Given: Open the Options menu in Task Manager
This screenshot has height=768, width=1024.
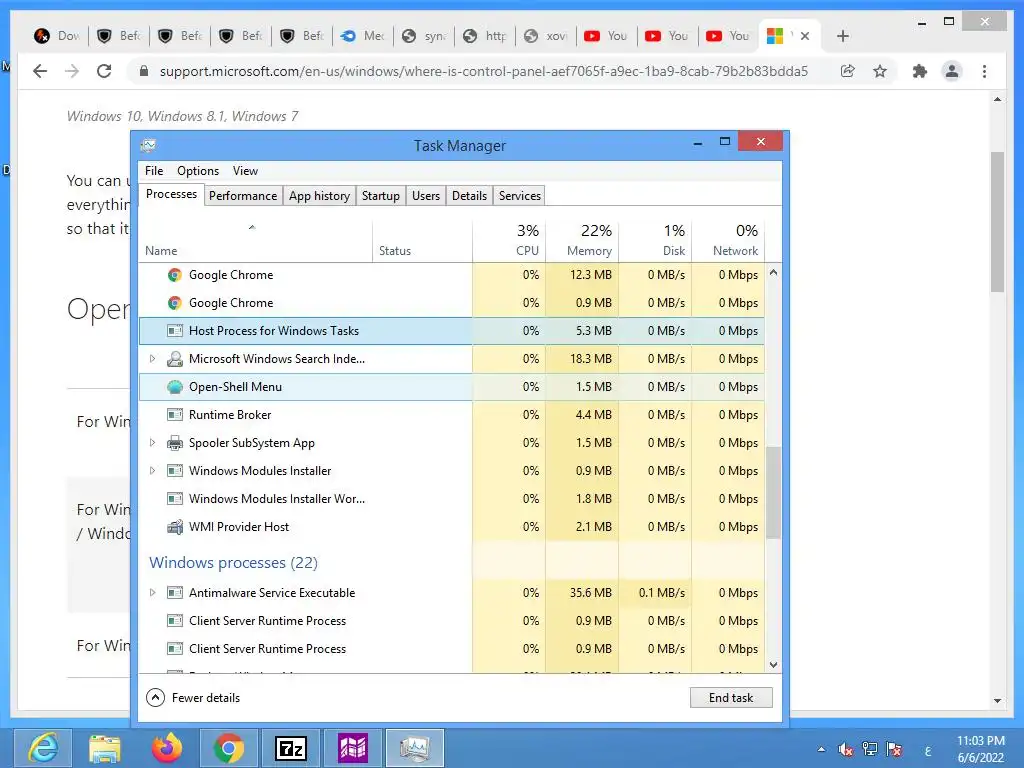Looking at the screenshot, I should 198,170.
